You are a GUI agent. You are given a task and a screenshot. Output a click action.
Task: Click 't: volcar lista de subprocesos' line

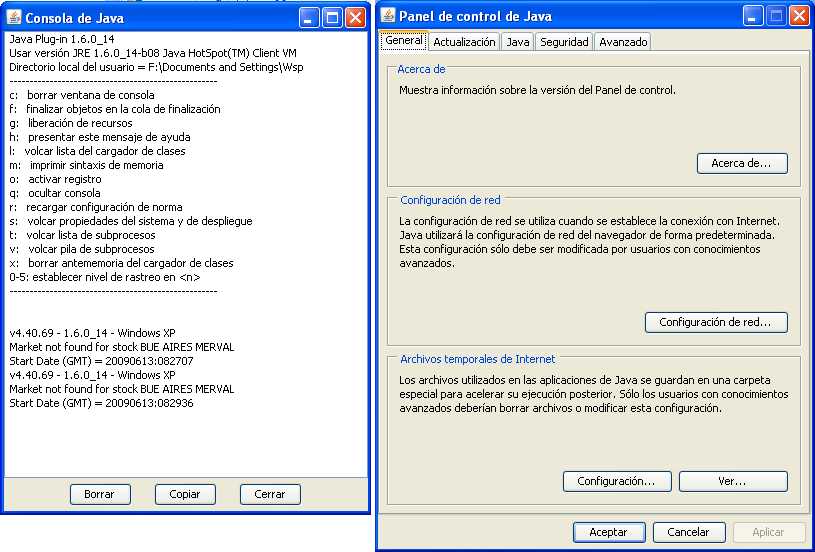82,235
